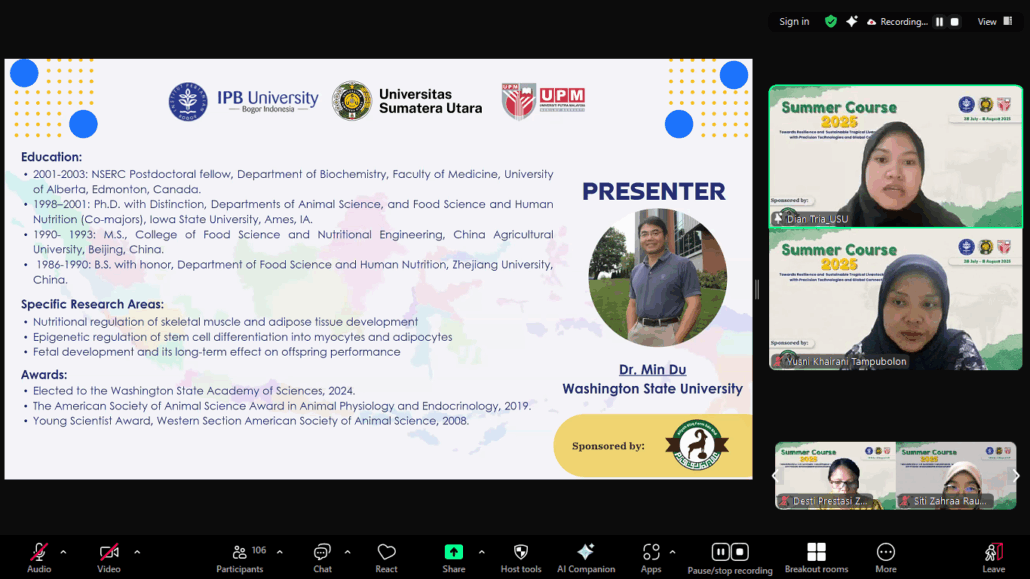Open the Chat panel

coord(322,553)
